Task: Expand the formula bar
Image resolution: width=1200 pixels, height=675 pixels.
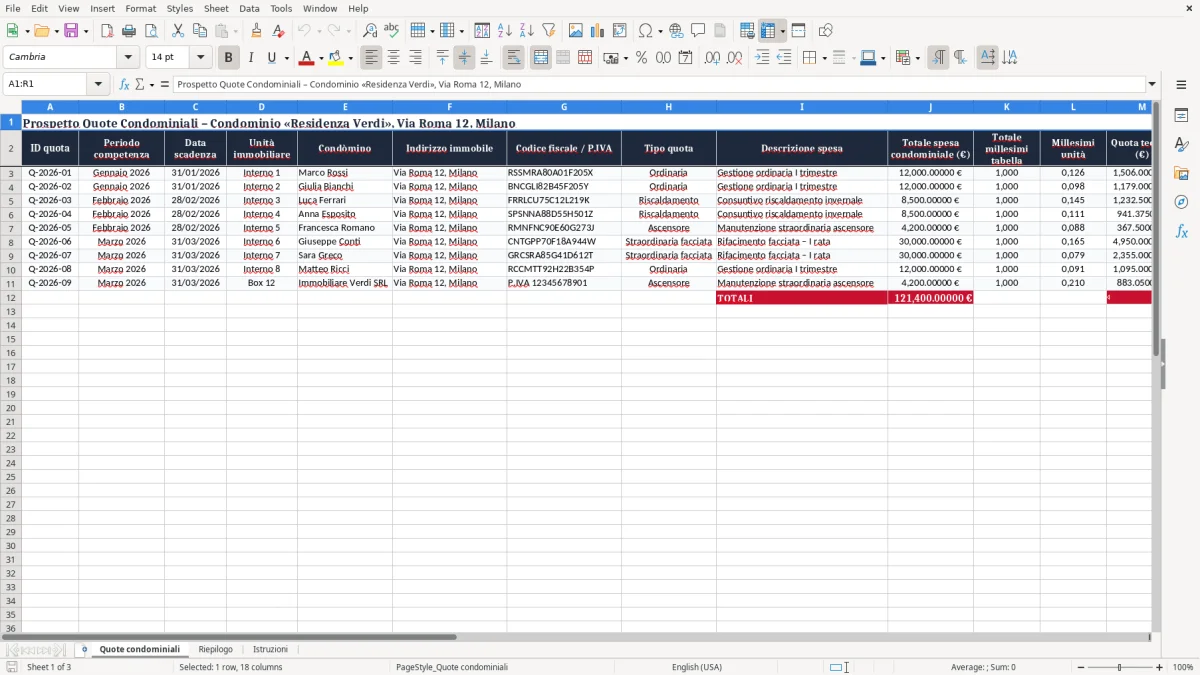Action: point(1152,84)
